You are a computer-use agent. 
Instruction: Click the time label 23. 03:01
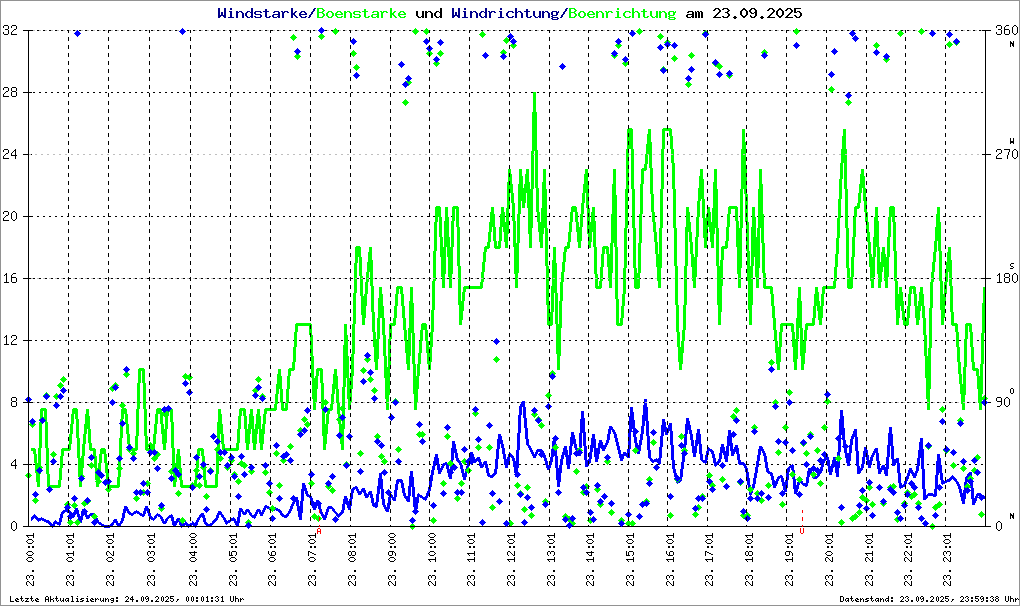(150, 559)
